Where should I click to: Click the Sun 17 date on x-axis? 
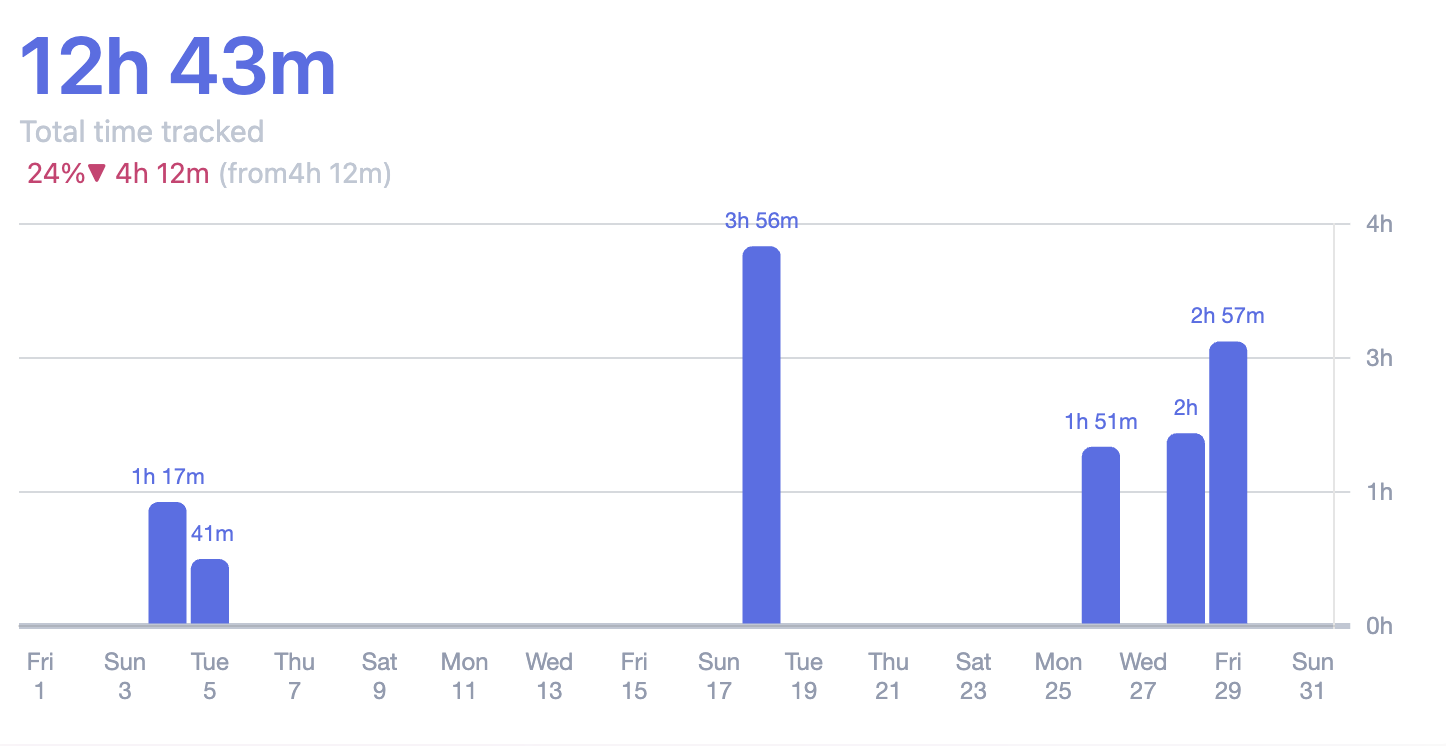719,676
